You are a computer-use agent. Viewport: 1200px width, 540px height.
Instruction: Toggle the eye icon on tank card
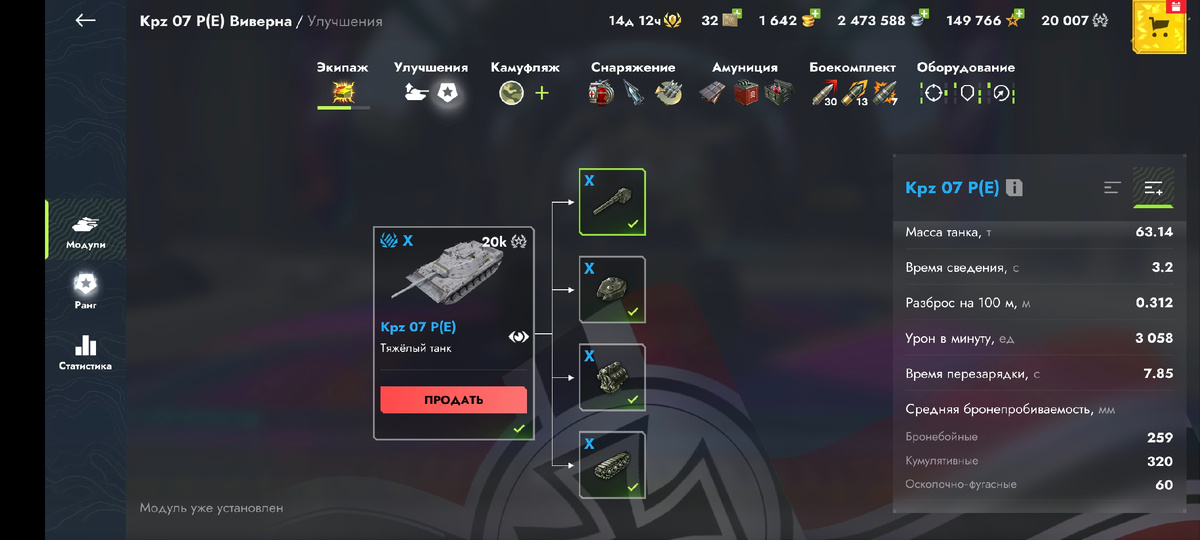pos(518,337)
